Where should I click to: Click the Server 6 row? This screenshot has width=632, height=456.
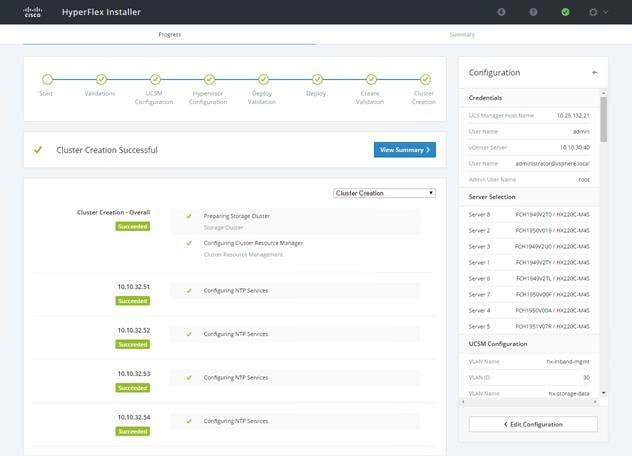point(529,279)
